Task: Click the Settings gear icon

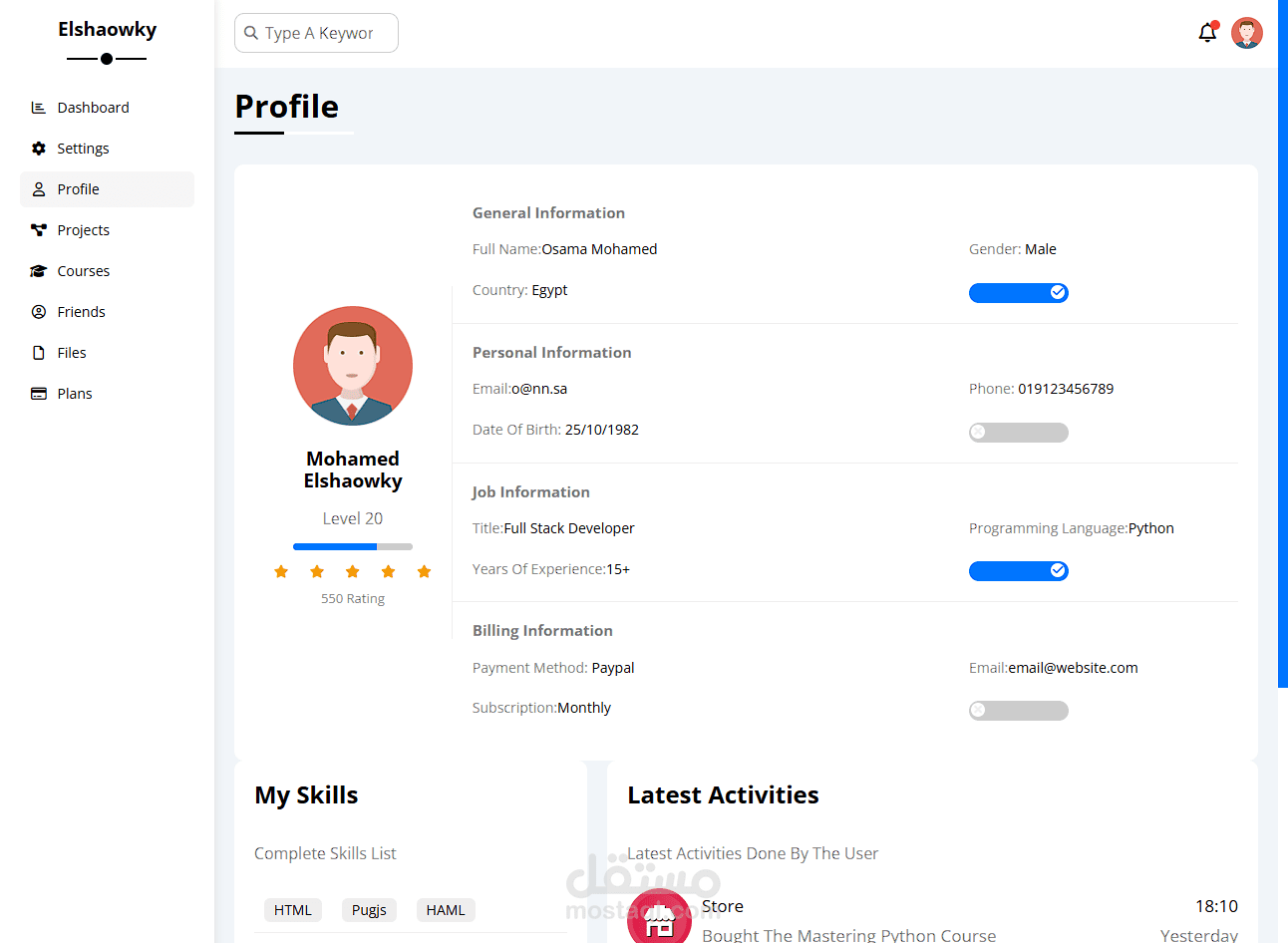Action: (39, 149)
